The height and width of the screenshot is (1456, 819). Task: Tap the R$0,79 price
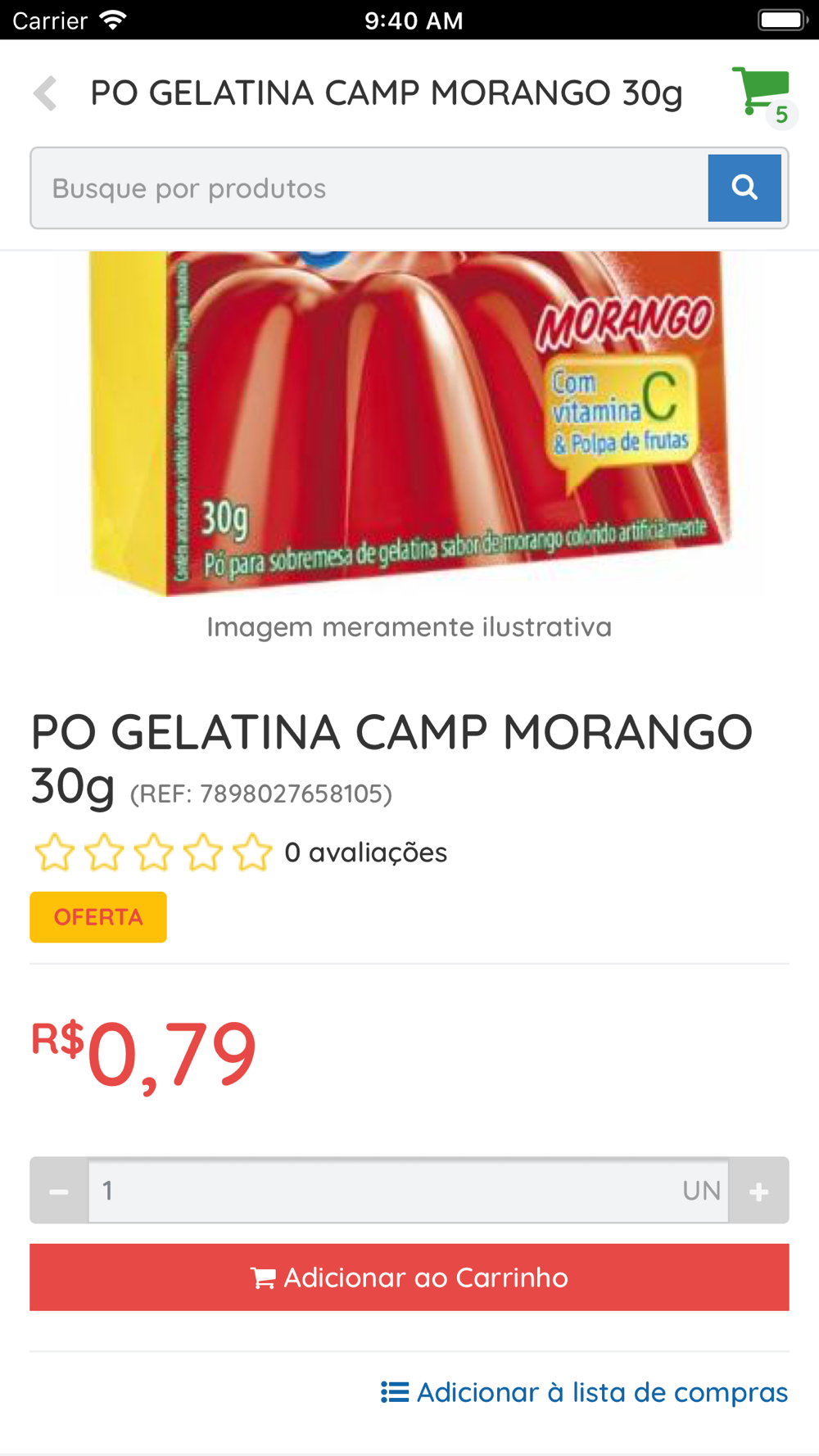pos(144,1055)
